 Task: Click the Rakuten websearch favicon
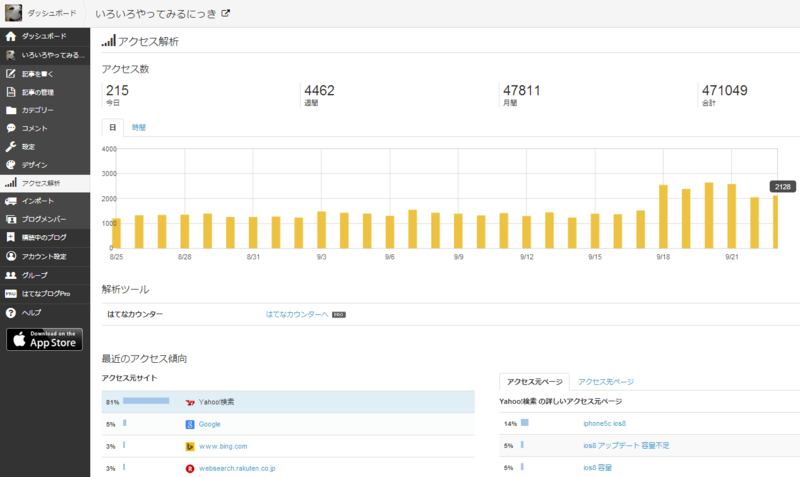(x=190, y=468)
